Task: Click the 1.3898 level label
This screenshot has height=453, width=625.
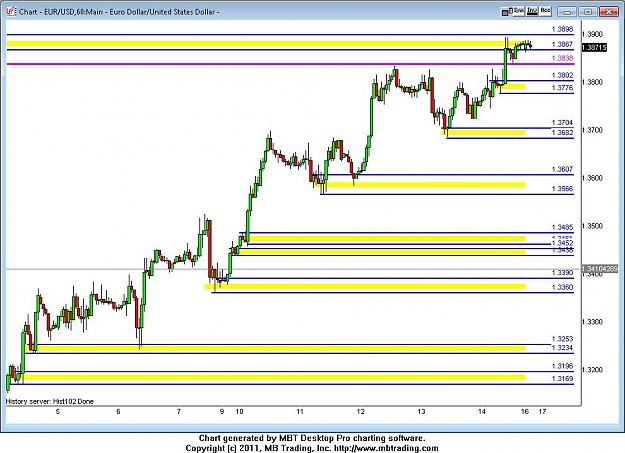Action: tap(562, 29)
